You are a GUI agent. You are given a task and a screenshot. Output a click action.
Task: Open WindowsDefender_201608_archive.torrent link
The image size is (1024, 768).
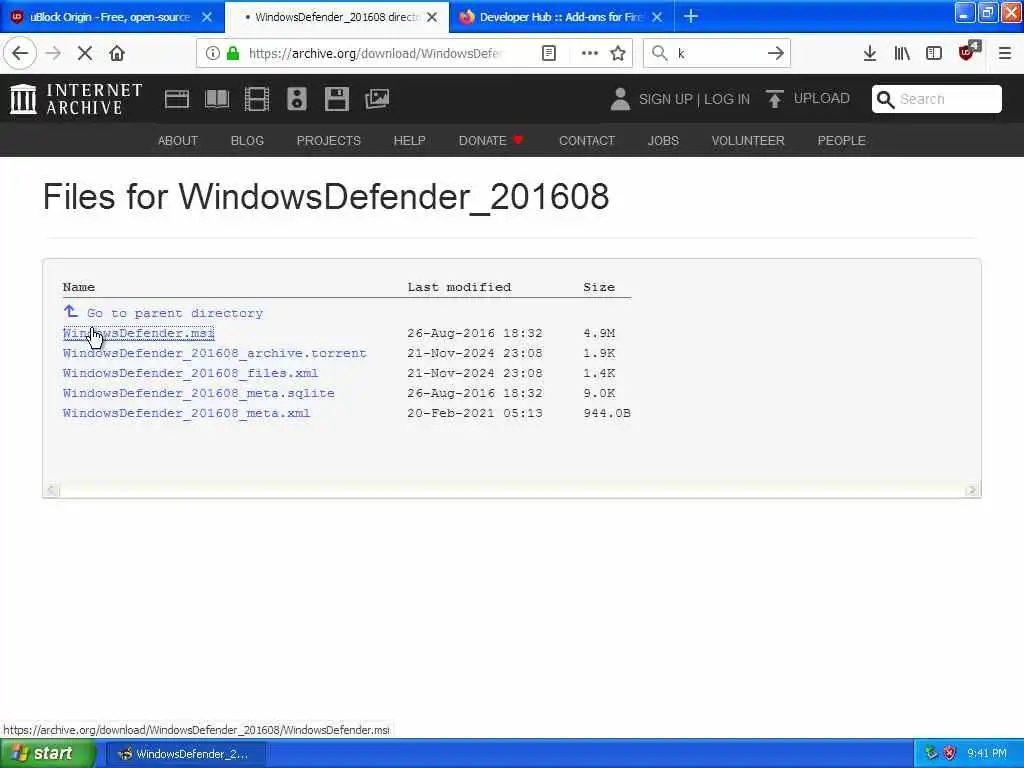(215, 353)
